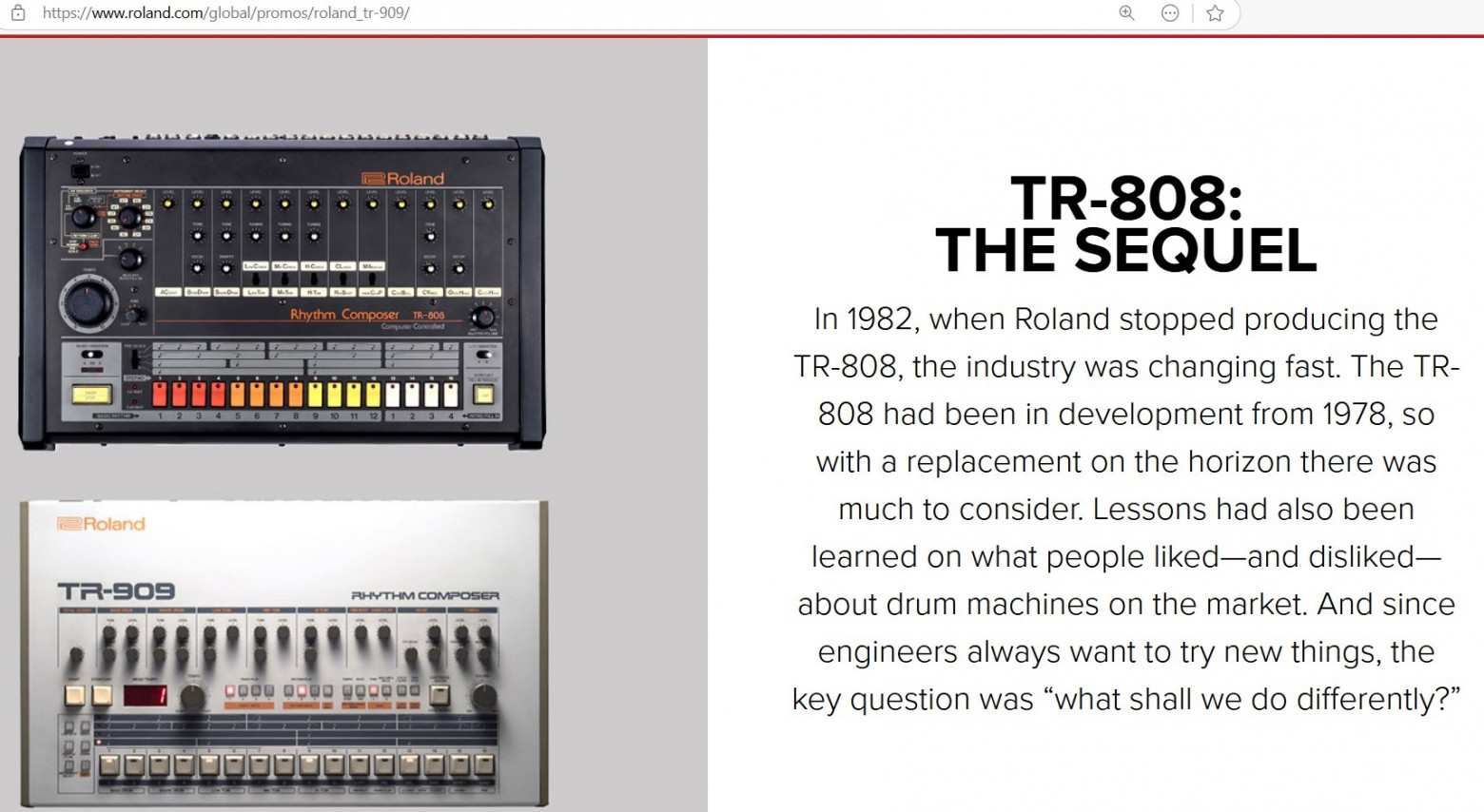Click the line "In 1982, when Roland stopped producing the"
1484x812 pixels.
pyautogui.click(x=1126, y=319)
